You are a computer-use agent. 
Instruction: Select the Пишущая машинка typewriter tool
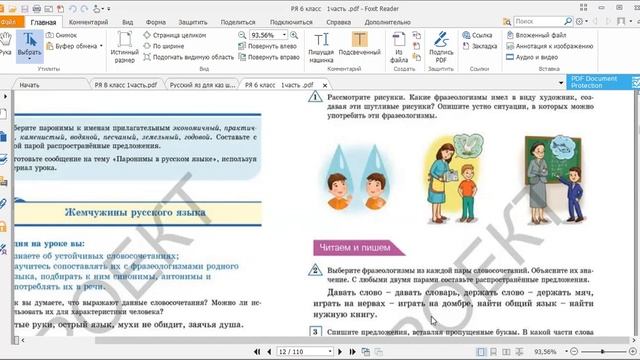click(x=321, y=47)
